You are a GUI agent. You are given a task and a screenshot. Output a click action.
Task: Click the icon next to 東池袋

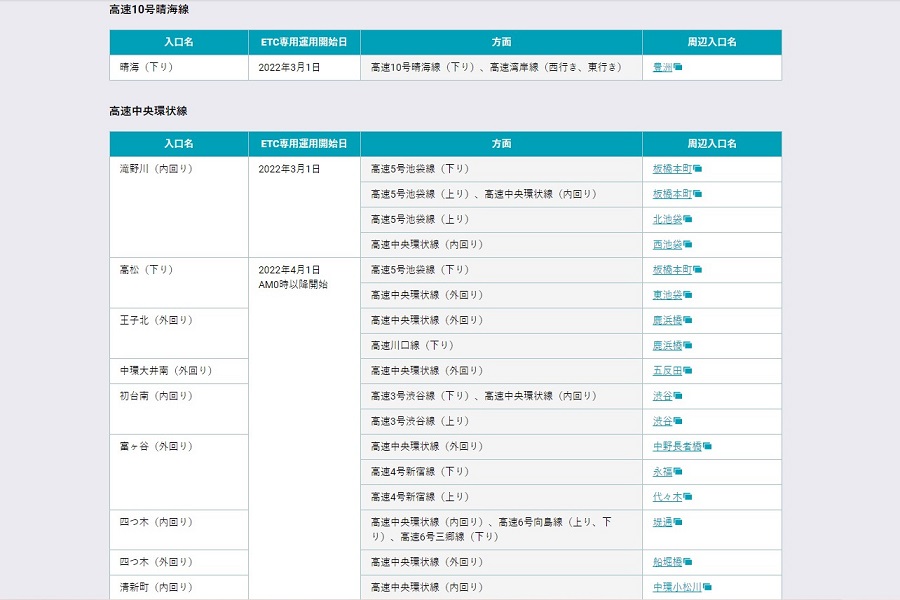pyautogui.click(x=686, y=294)
